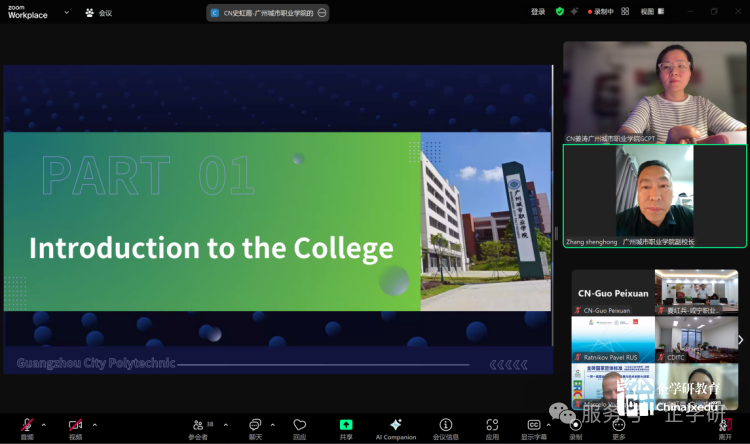The height and width of the screenshot is (444, 750).
Task: Turn on the video camera
Action: tap(75, 426)
